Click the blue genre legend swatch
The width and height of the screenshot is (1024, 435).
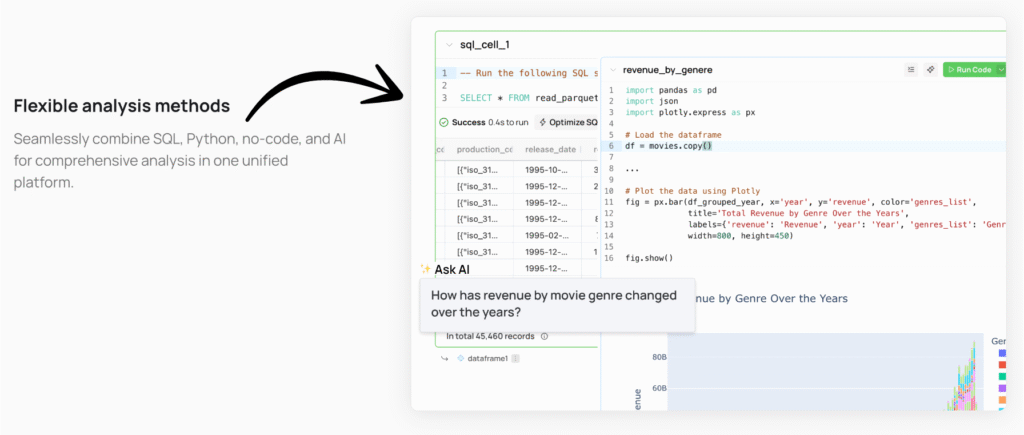coord(1002,353)
